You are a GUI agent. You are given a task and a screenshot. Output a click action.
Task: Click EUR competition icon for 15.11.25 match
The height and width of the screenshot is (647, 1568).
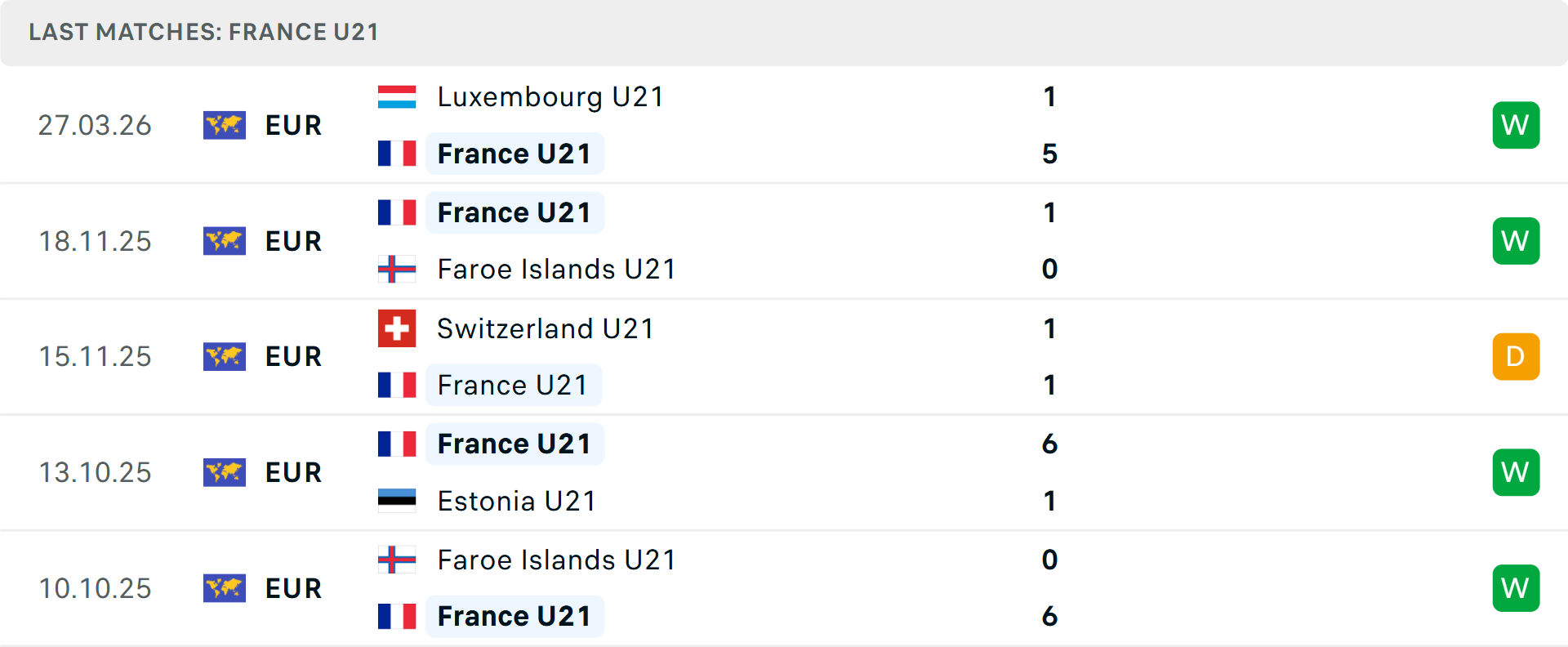tap(225, 357)
